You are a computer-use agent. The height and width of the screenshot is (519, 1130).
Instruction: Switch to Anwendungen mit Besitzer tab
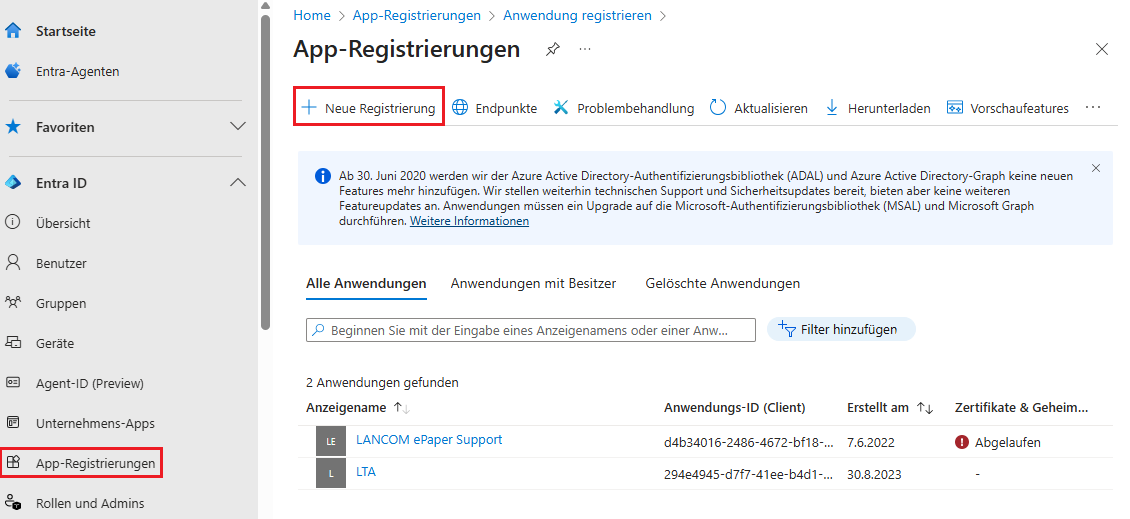[533, 283]
